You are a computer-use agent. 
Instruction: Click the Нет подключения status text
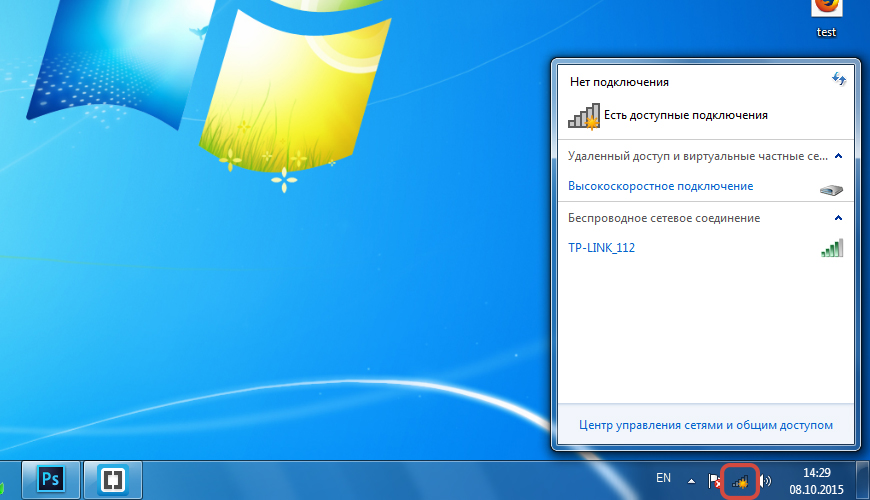619,82
